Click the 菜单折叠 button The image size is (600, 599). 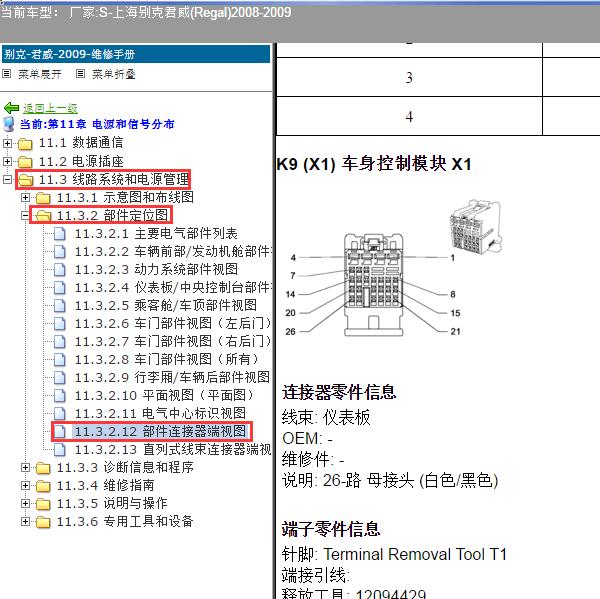pyautogui.click(x=114, y=74)
